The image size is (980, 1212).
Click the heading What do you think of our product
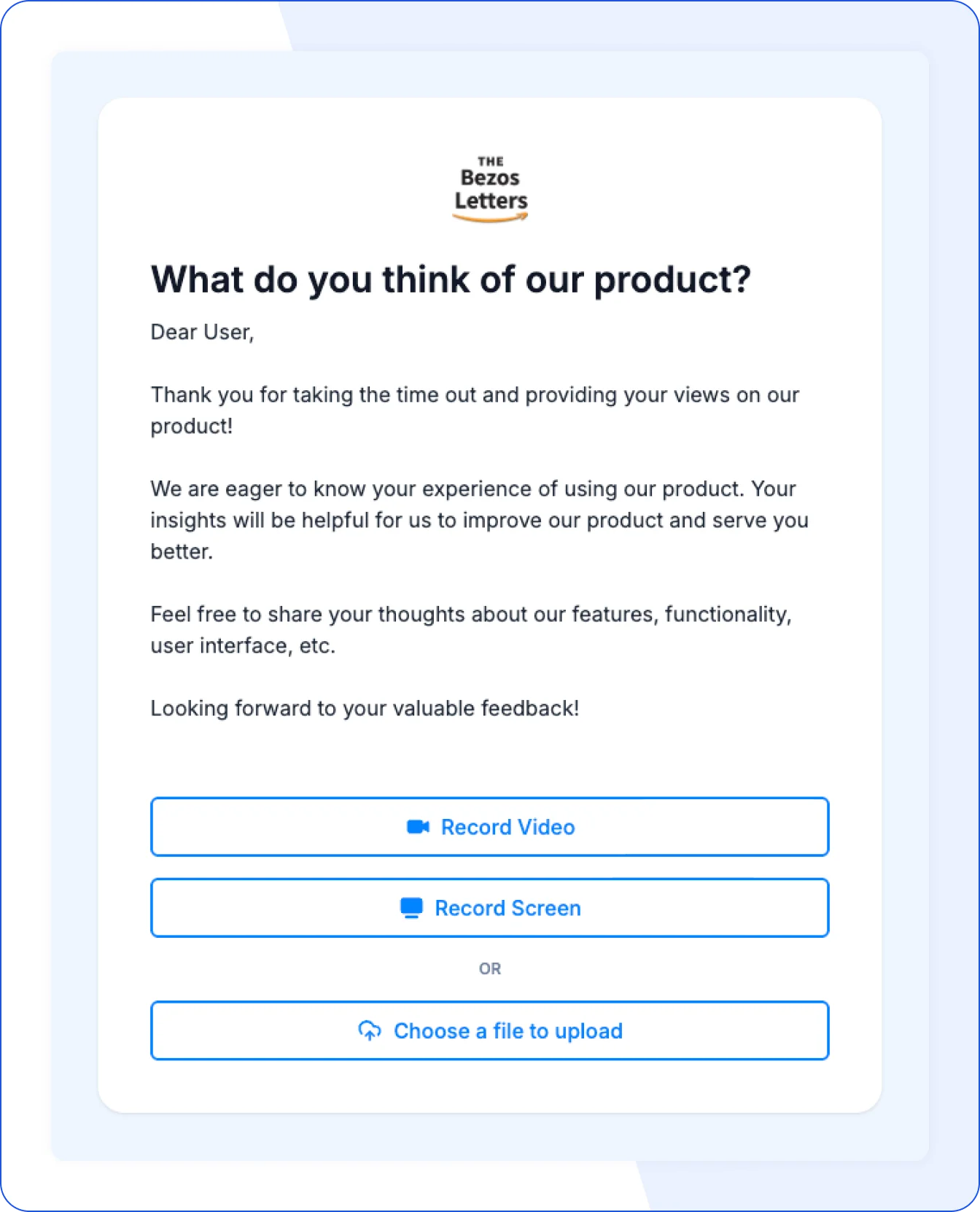(x=452, y=279)
